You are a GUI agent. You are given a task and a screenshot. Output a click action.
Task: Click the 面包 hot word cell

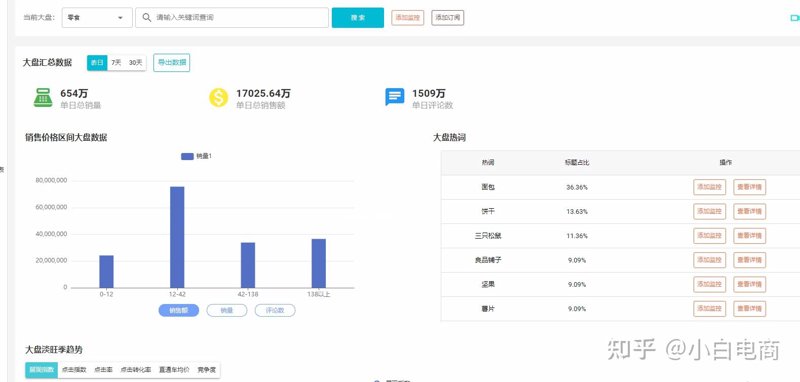tap(488, 187)
